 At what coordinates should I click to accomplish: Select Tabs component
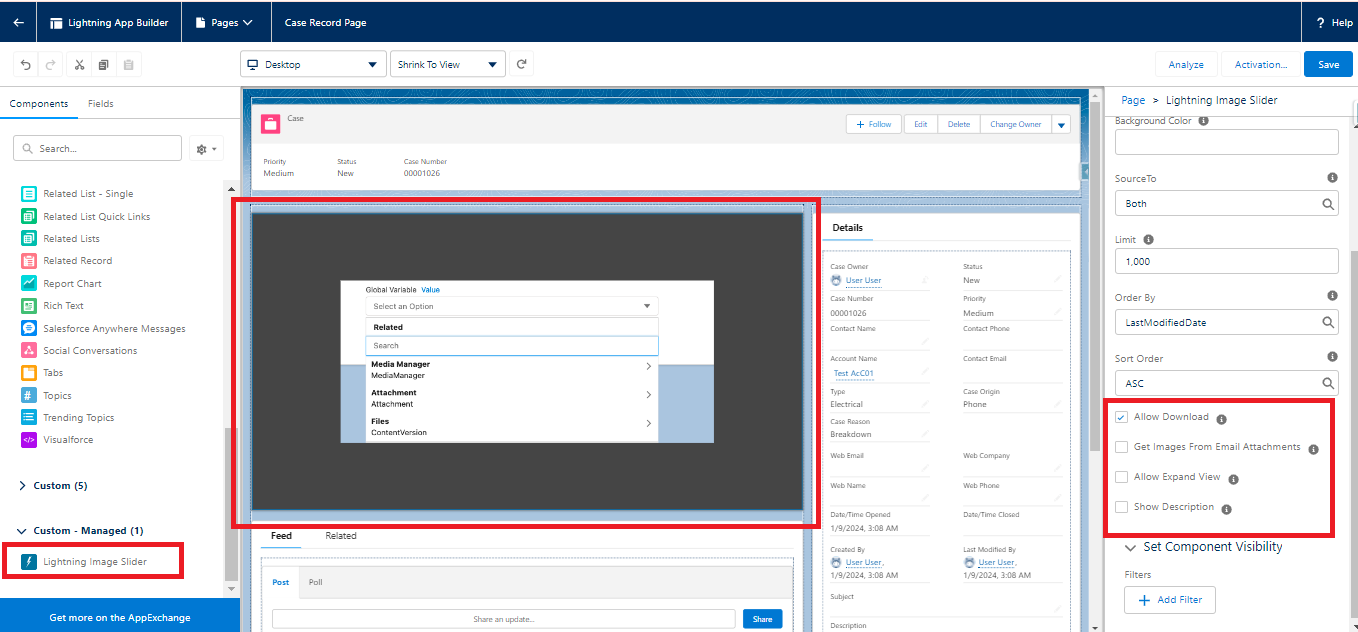(53, 373)
